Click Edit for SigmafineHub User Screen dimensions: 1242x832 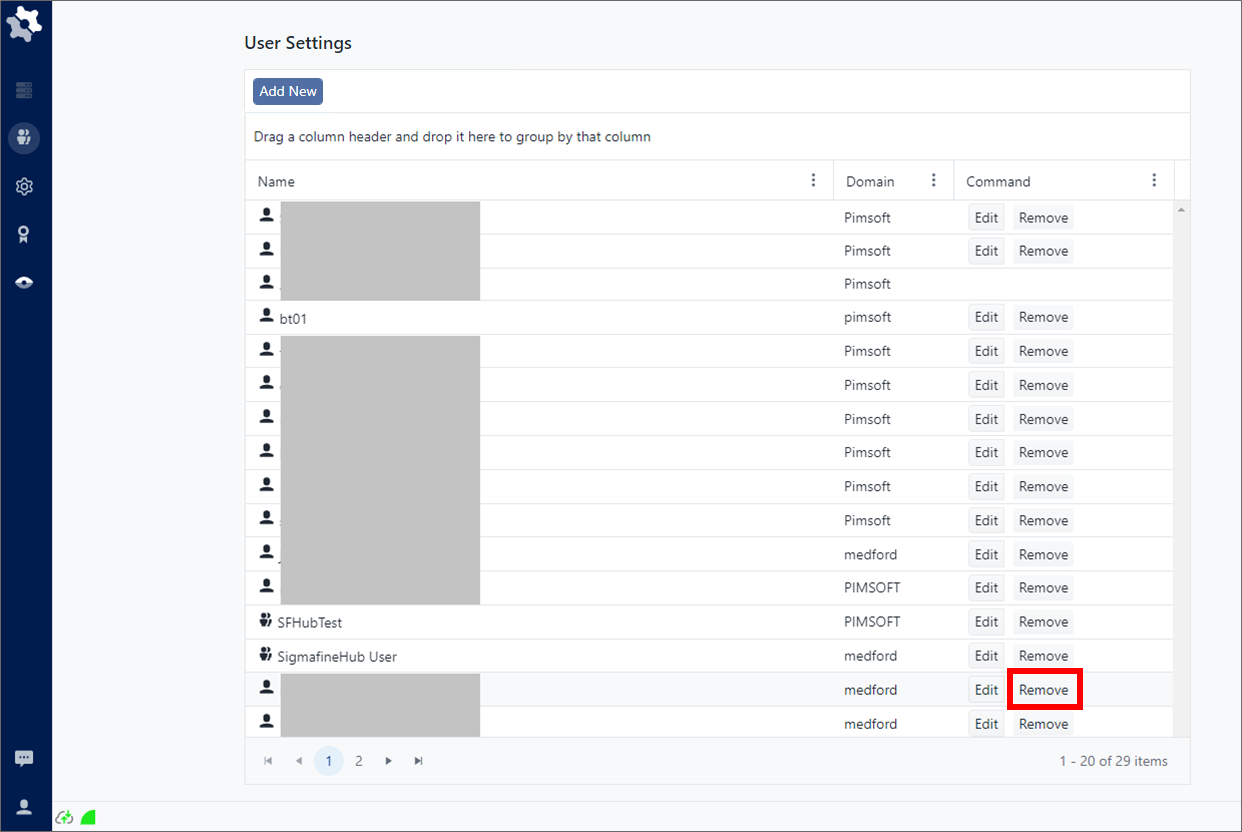986,656
